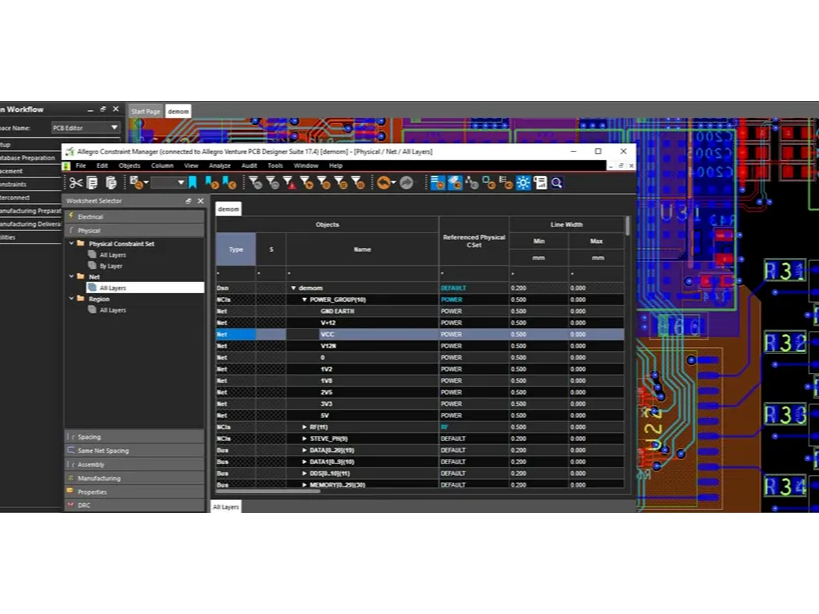Collapse the Net folder in Worksheet Selector
Viewport: 819px width, 614px height.
tap(71, 276)
